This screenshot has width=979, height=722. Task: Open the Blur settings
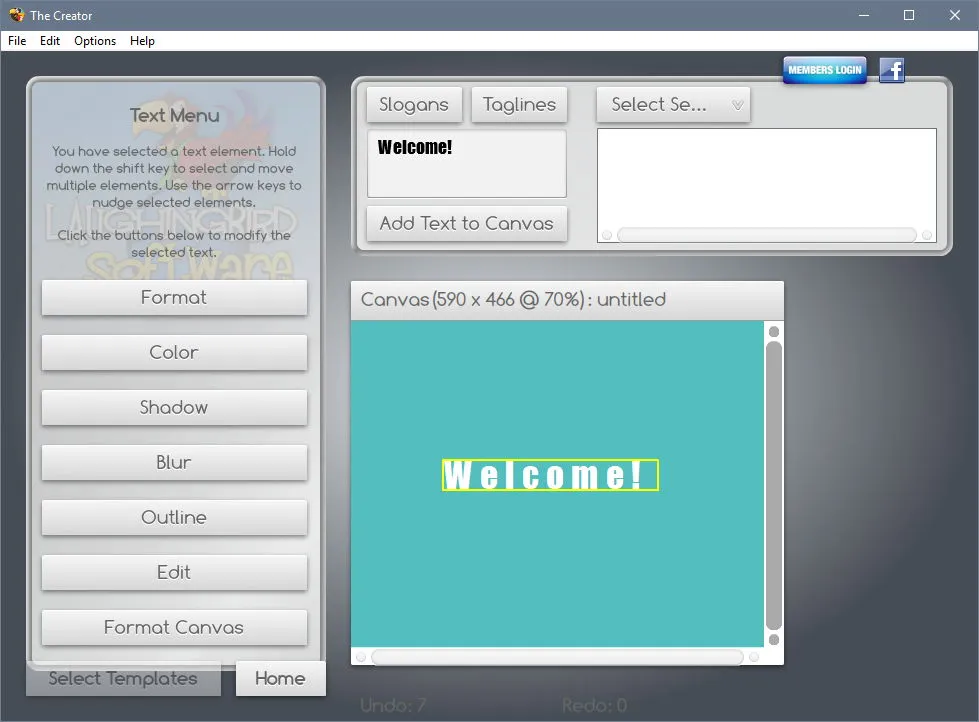174,462
